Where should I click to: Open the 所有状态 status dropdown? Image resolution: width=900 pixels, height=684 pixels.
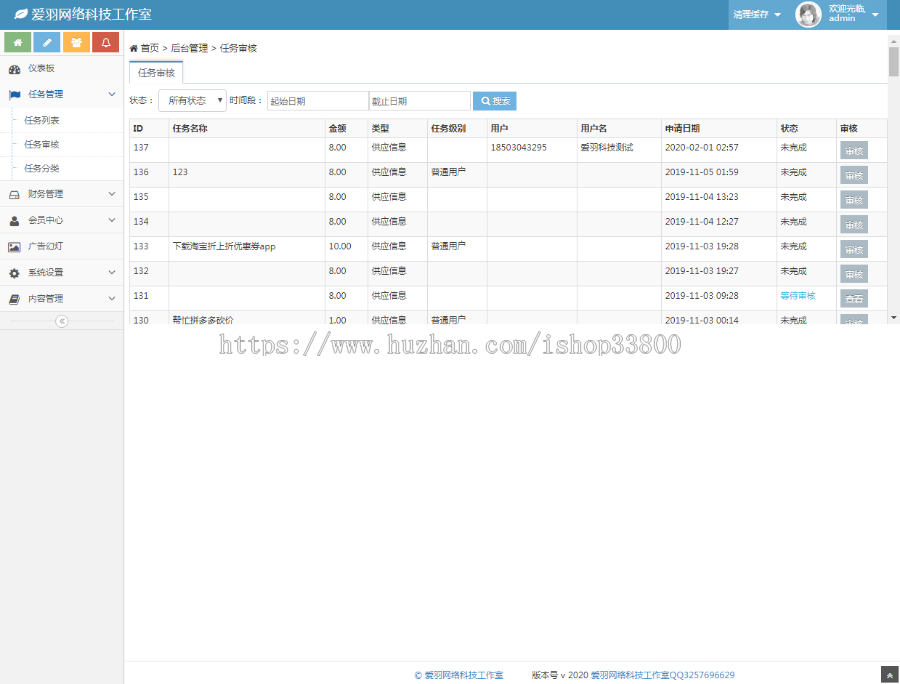pos(191,100)
